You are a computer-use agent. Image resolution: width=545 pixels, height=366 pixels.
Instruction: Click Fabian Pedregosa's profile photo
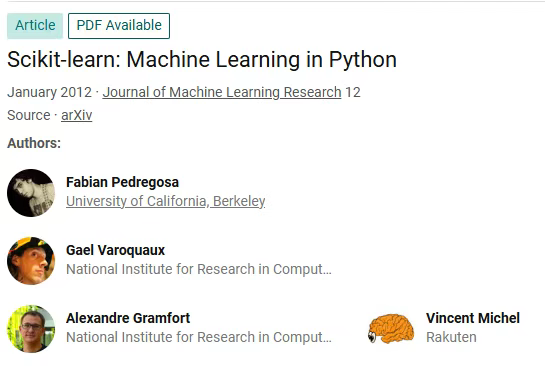[31, 193]
